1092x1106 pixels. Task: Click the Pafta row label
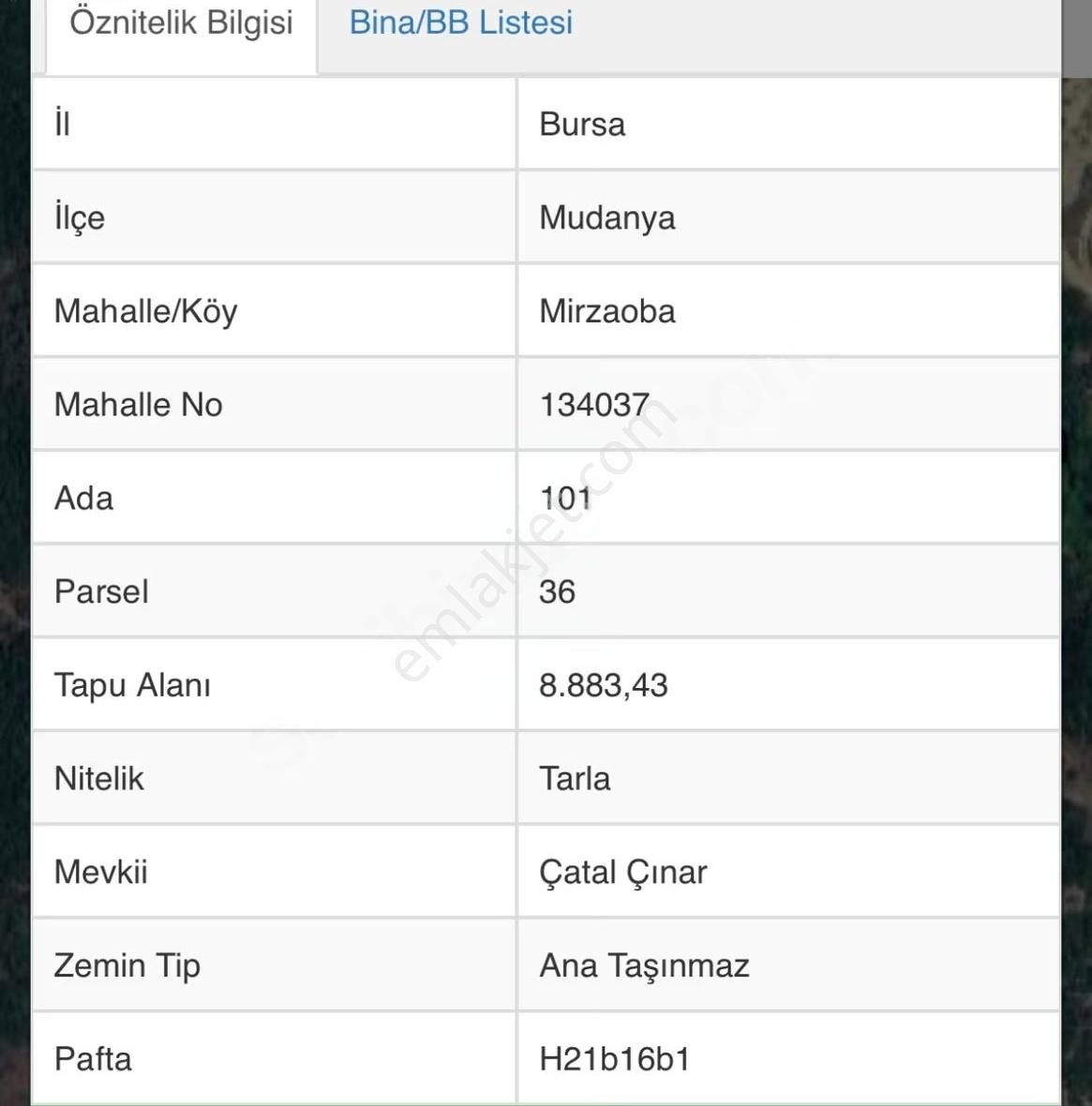coord(93,1059)
